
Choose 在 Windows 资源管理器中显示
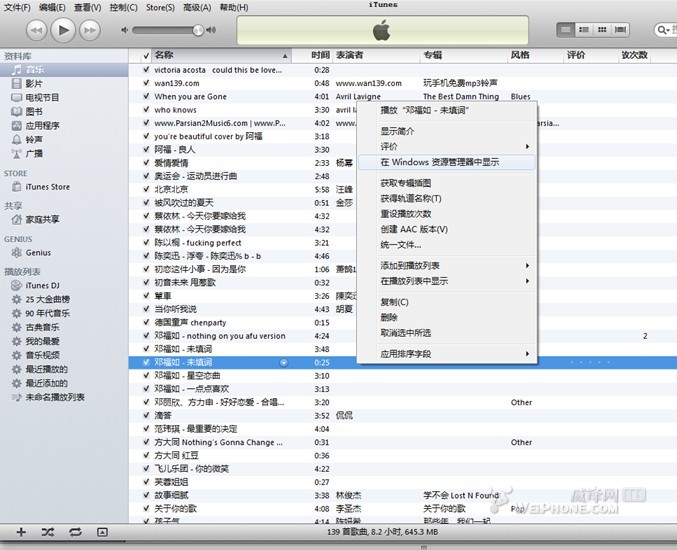point(447,162)
